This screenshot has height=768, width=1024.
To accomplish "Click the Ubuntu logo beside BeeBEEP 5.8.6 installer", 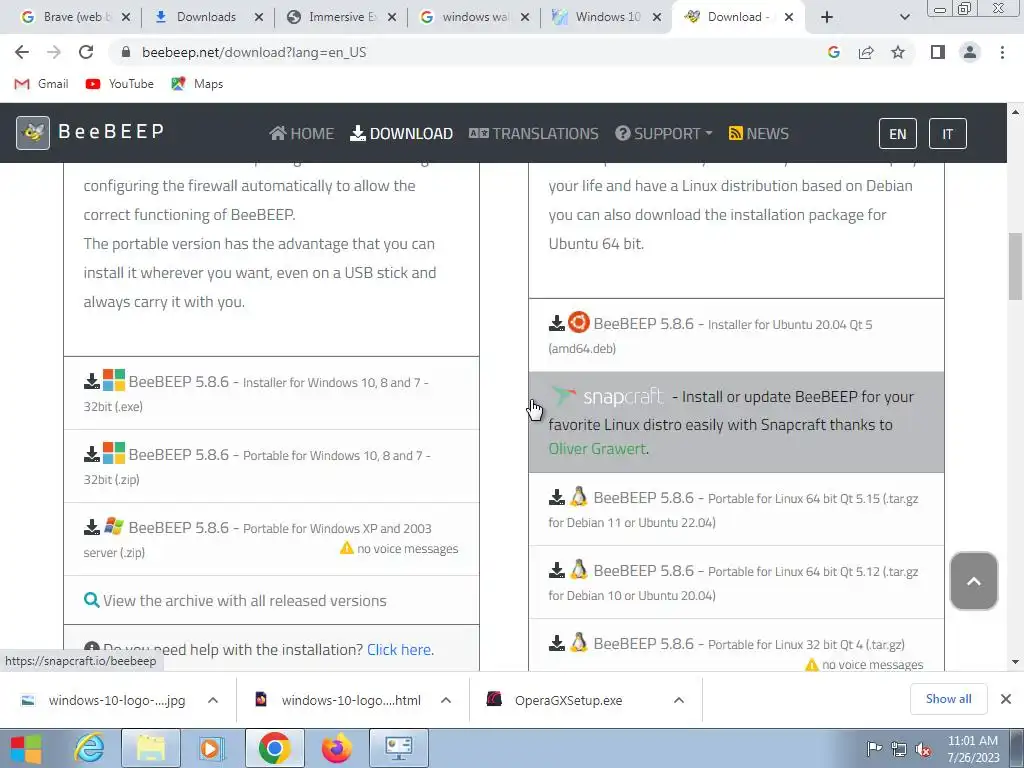I will pos(579,323).
